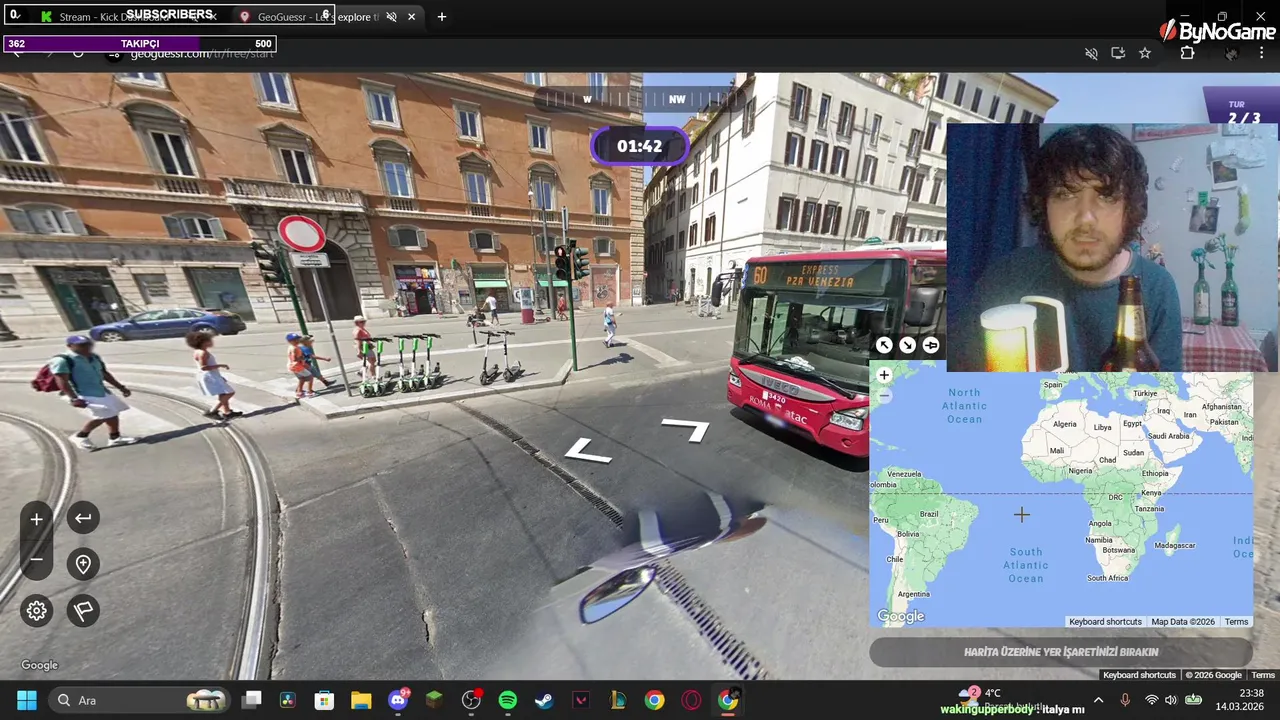Open a new browser tab
The height and width of the screenshot is (720, 1280).
[441, 17]
